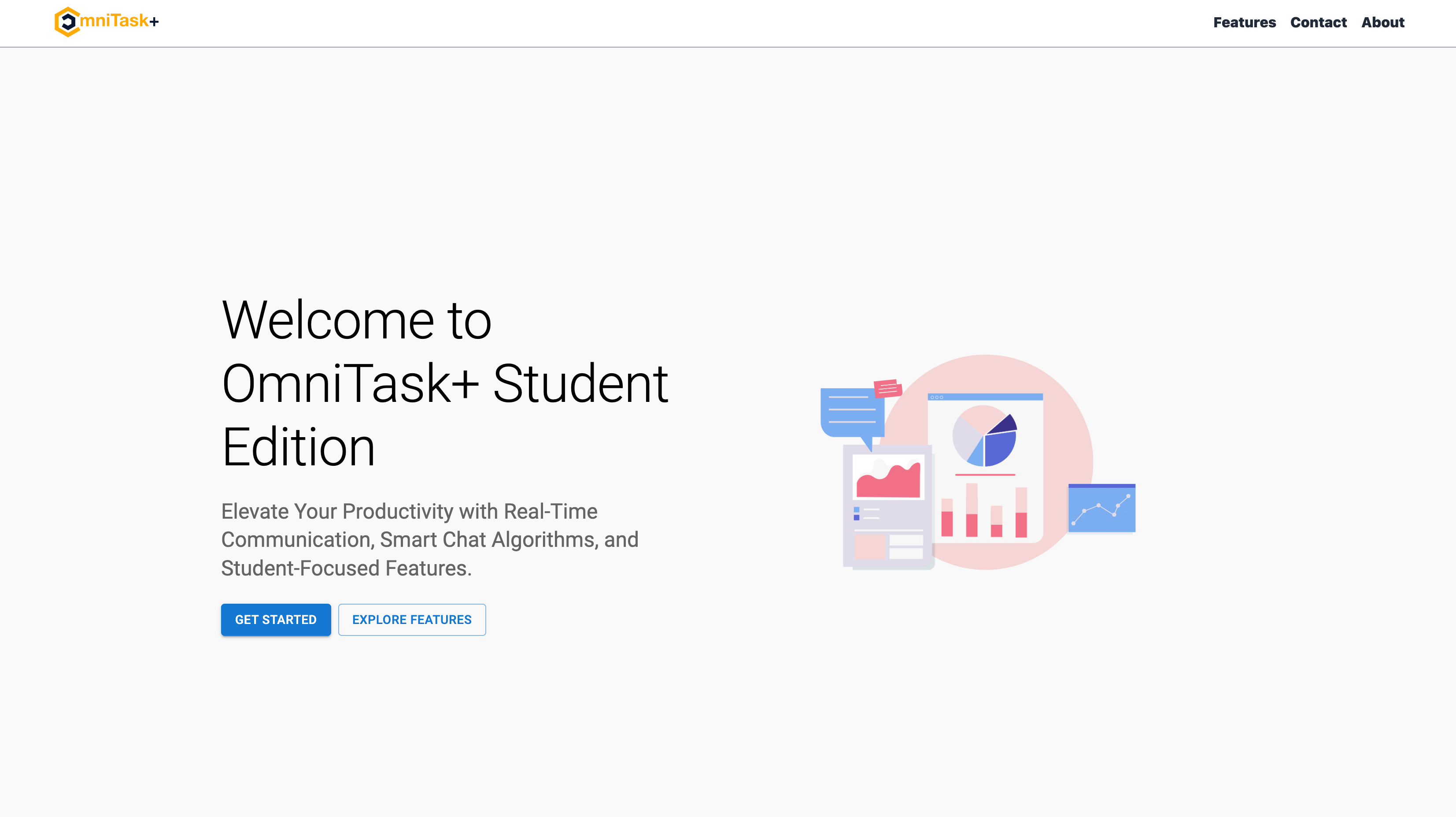The width and height of the screenshot is (1456, 817).
Task: Click the lavender document panel in illustration
Action: [x=887, y=507]
